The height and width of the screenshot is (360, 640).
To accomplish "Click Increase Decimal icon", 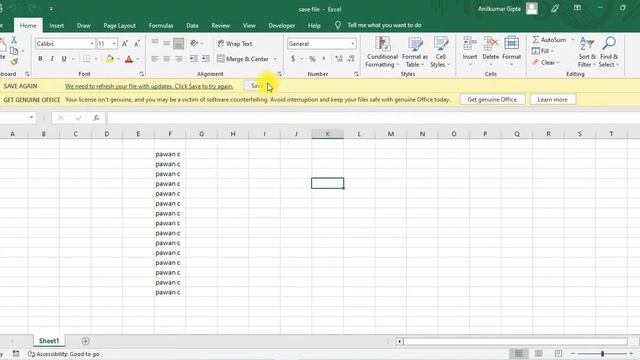I will click(x=338, y=59).
